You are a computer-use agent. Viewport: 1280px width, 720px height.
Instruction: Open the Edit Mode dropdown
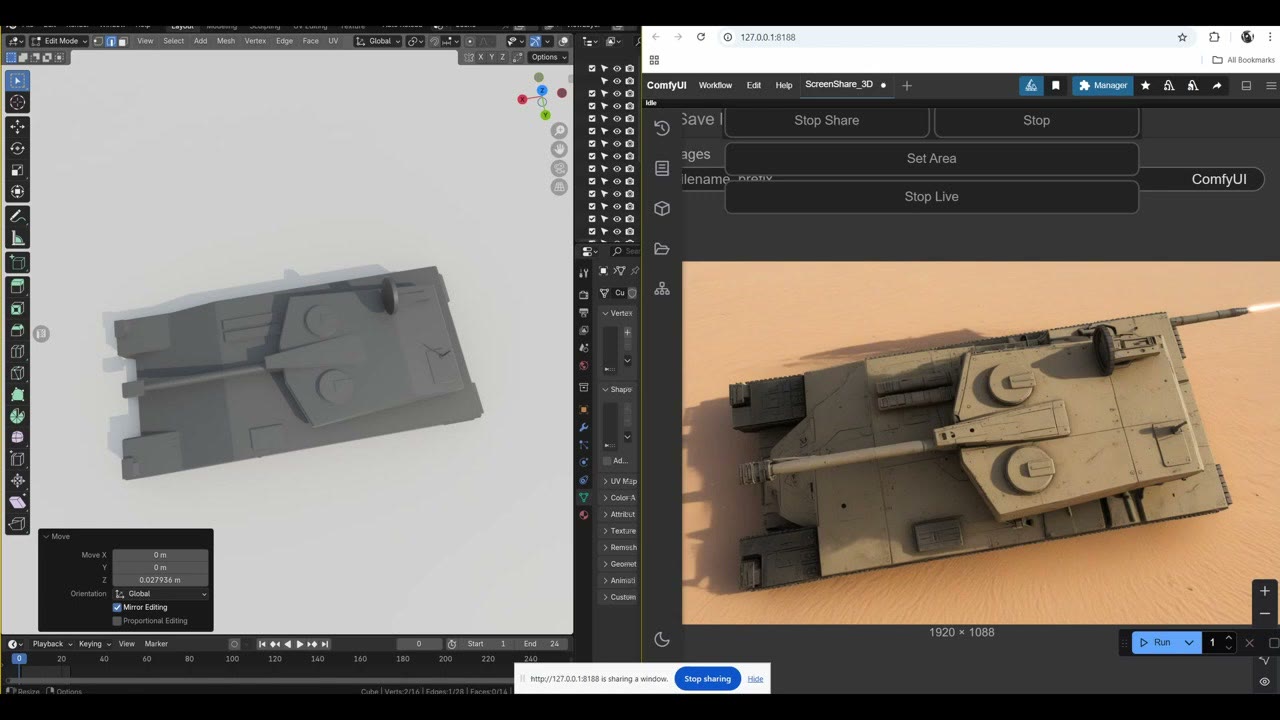[x=59, y=41]
